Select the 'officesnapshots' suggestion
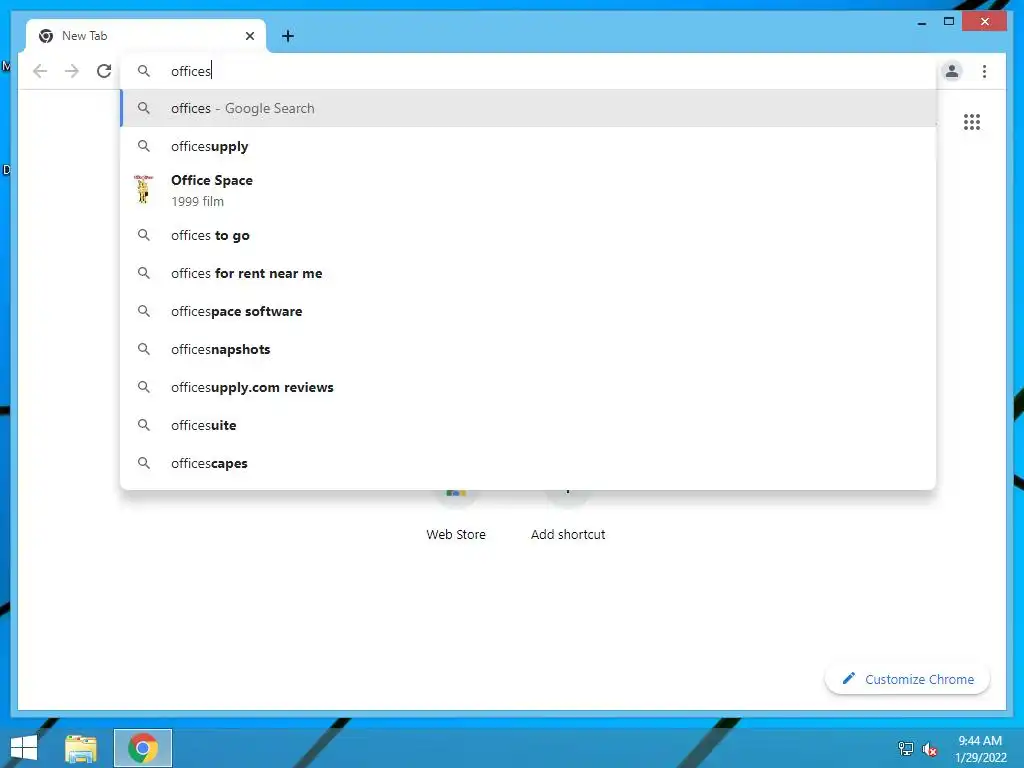This screenshot has height=768, width=1024. 528,349
